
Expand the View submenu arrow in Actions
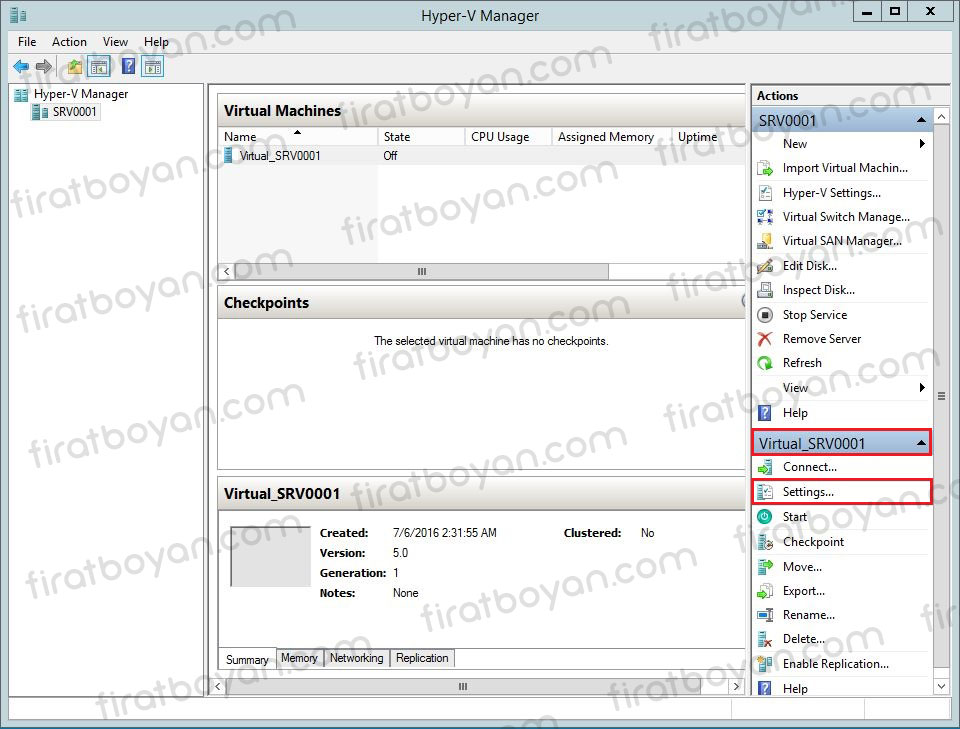[921, 387]
